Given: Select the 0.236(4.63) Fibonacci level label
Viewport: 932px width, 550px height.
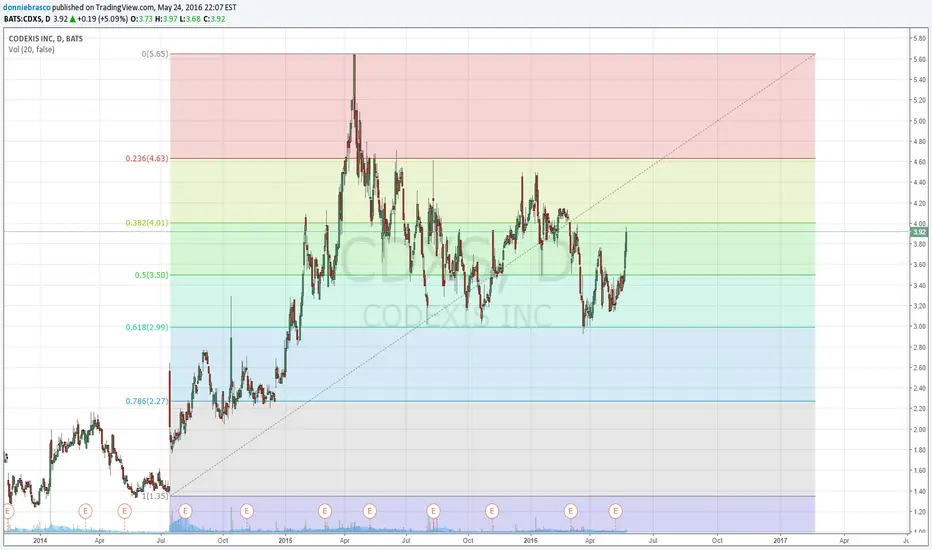Looking at the screenshot, I should coord(147,158).
